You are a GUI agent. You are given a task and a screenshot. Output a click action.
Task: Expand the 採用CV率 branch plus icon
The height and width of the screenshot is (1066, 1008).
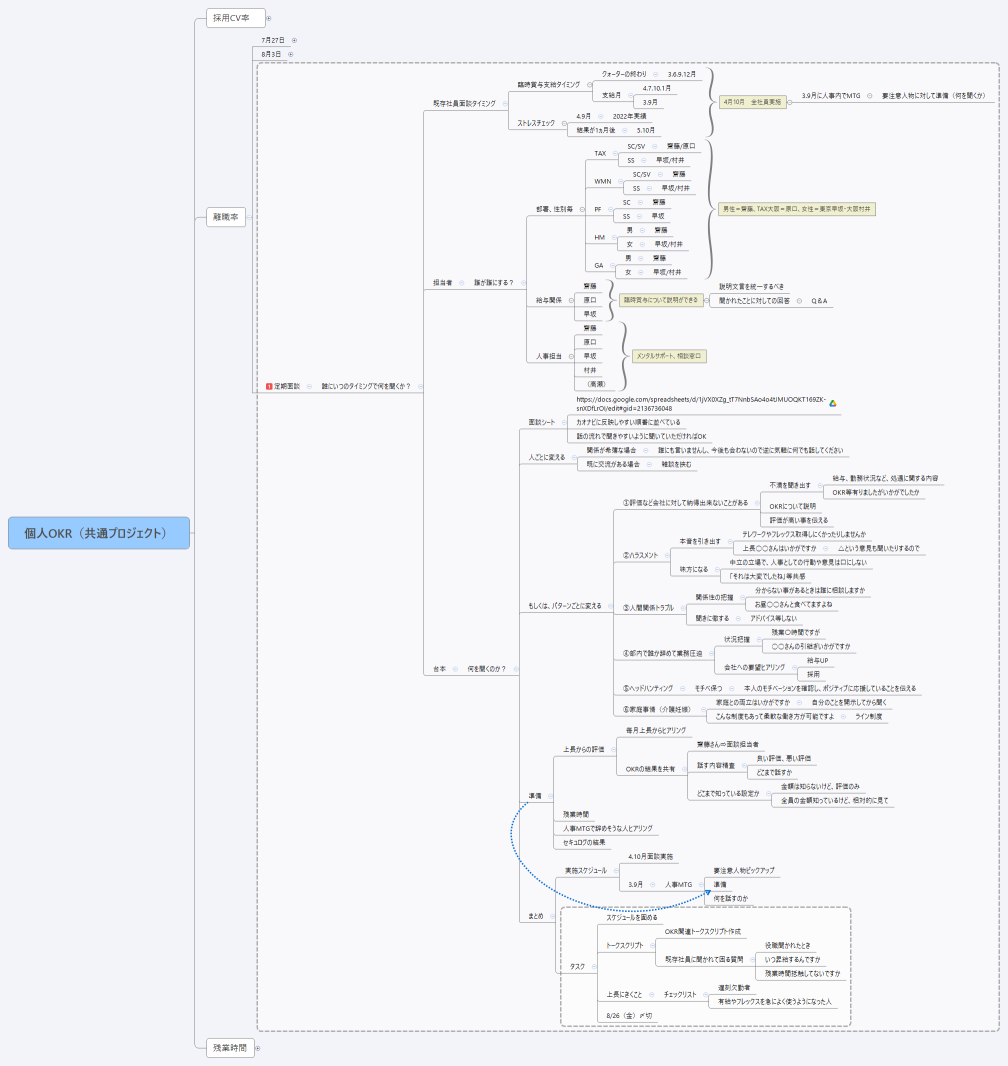[x=268, y=18]
